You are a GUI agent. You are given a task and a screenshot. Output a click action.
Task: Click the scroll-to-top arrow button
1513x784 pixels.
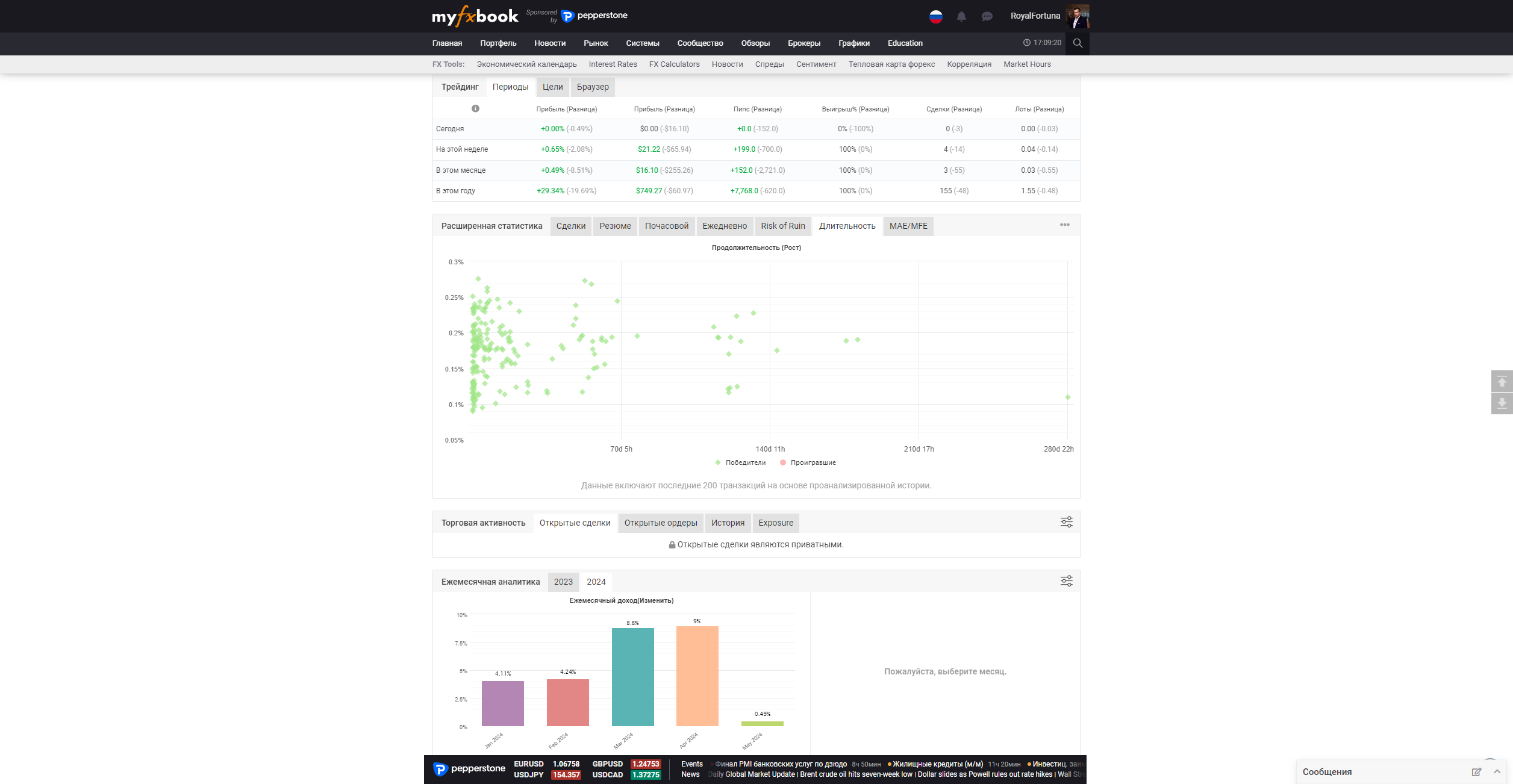tap(1502, 382)
